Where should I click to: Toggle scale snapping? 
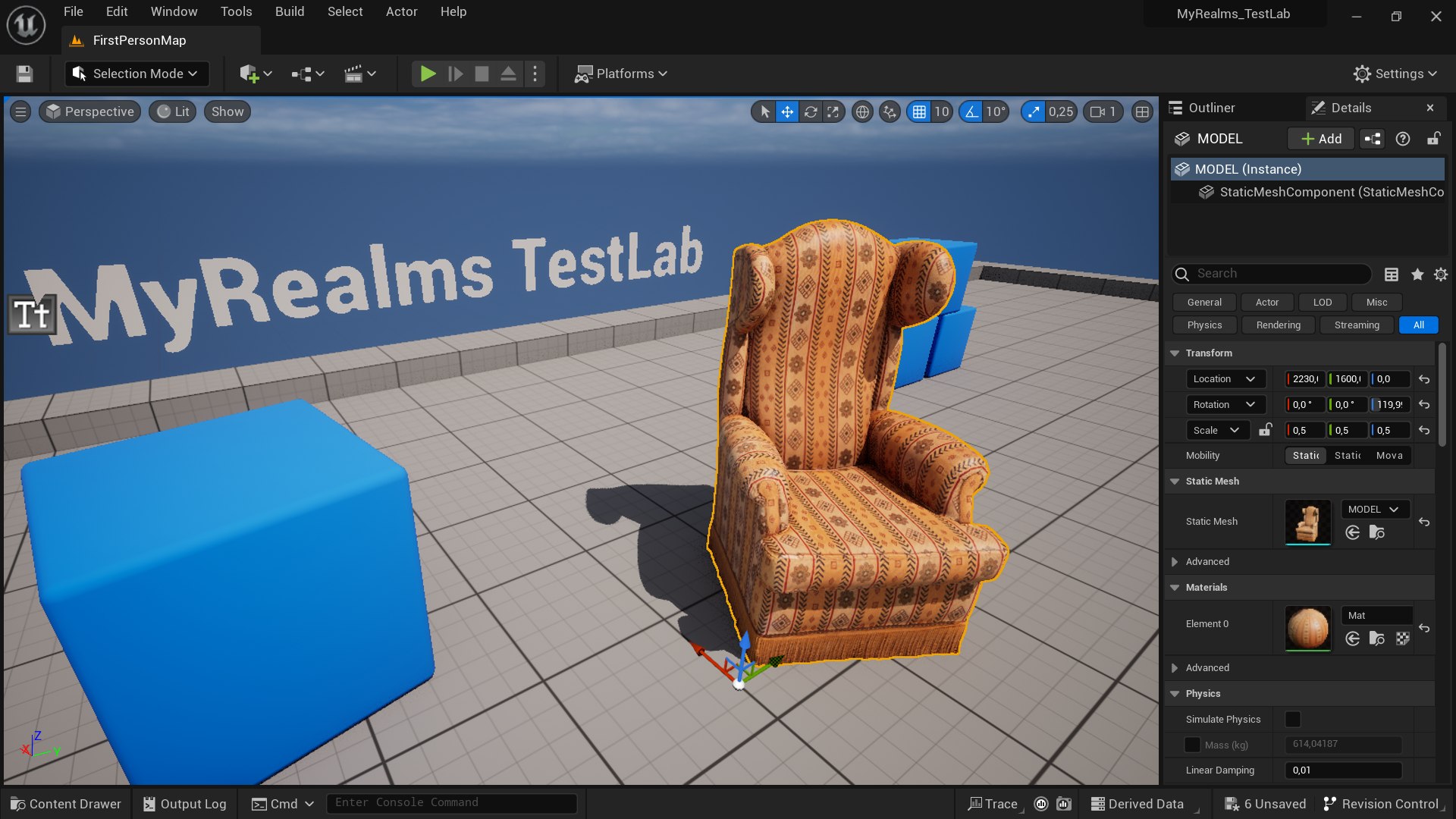(x=1033, y=111)
